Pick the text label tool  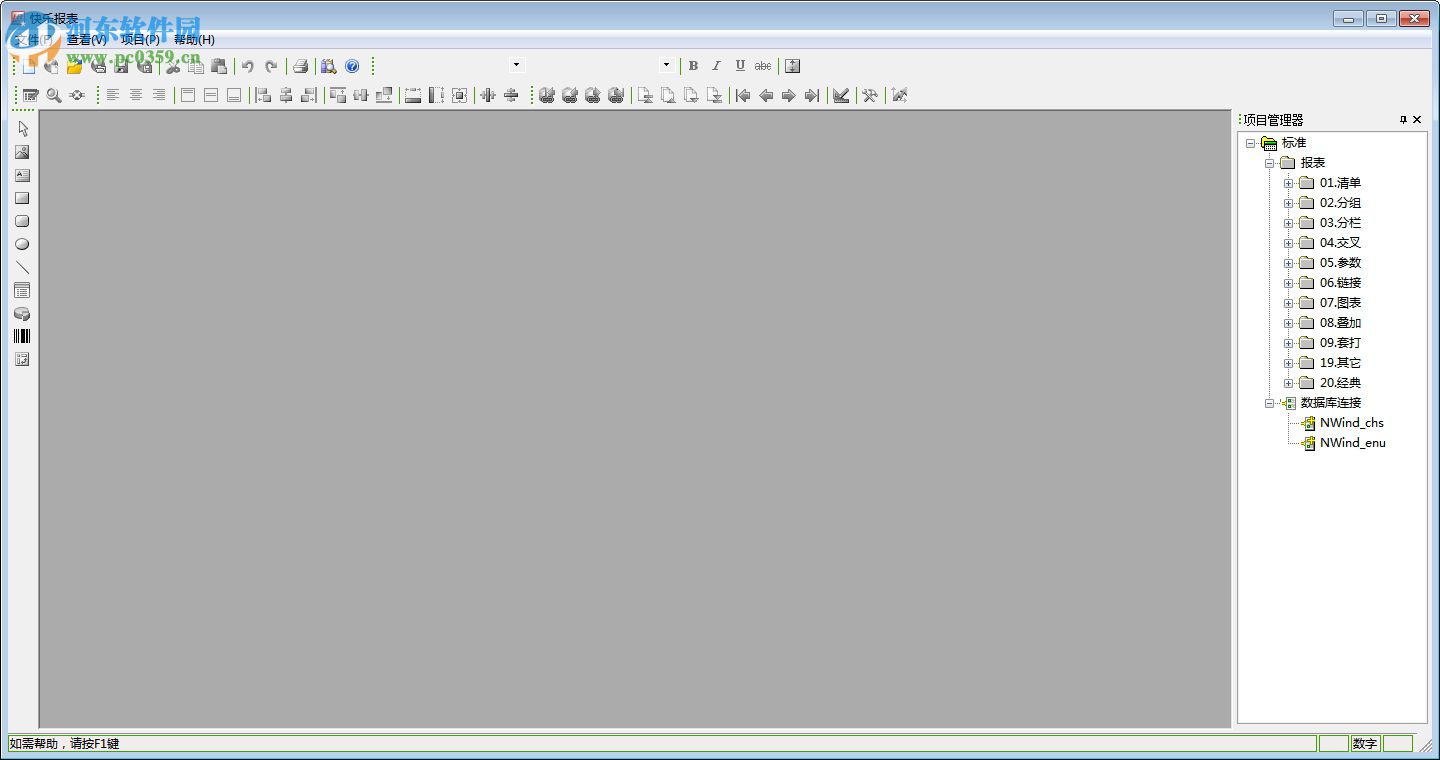pyautogui.click(x=22, y=175)
